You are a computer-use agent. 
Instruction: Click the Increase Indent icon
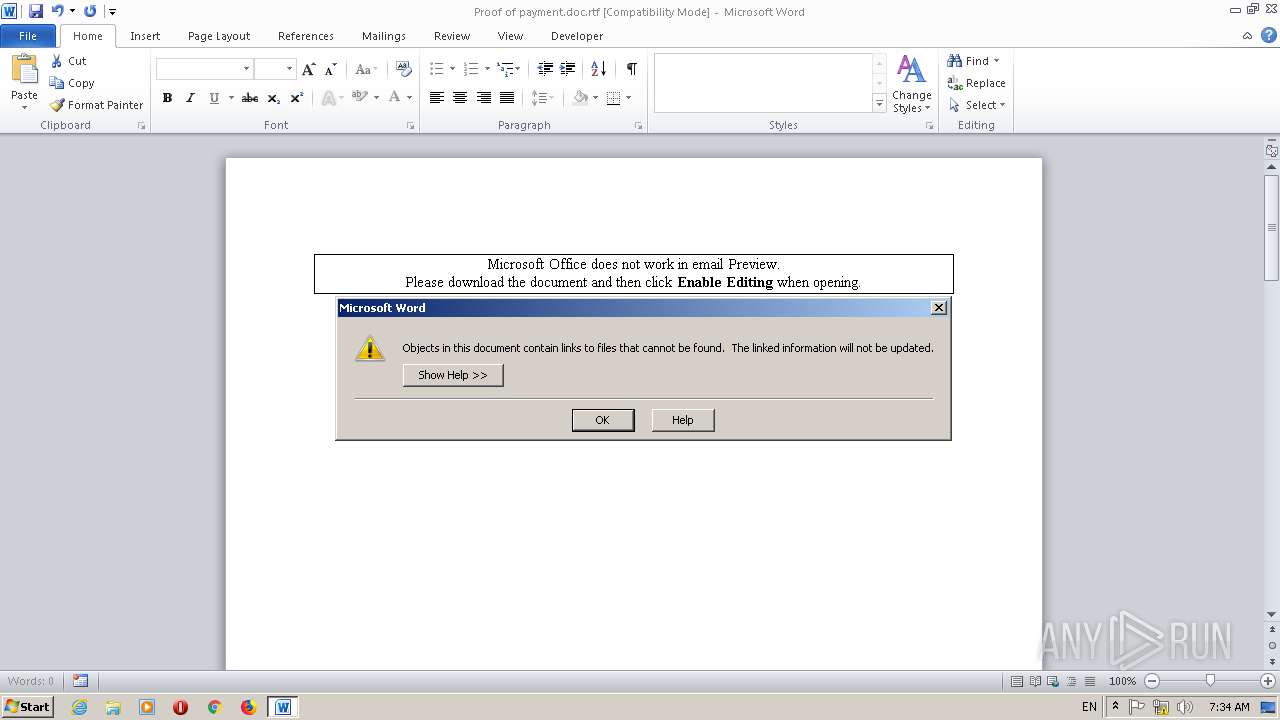click(x=567, y=69)
